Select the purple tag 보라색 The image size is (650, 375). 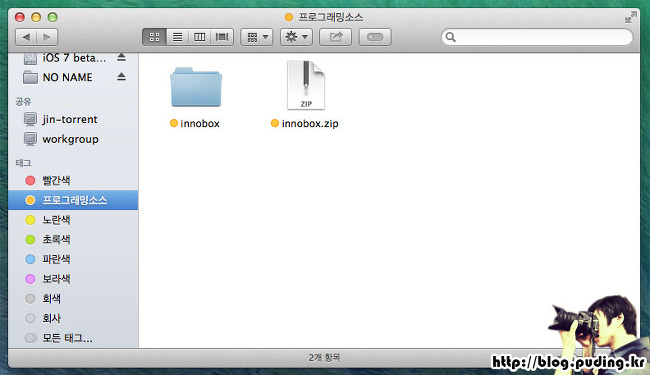[73, 279]
